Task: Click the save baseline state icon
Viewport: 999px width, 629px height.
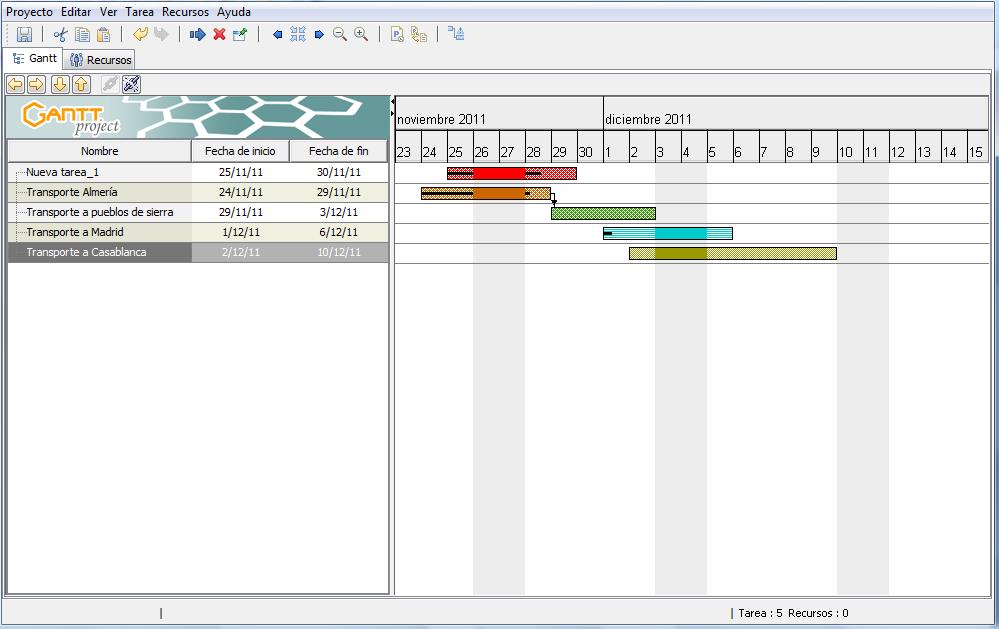Action: click(398, 34)
